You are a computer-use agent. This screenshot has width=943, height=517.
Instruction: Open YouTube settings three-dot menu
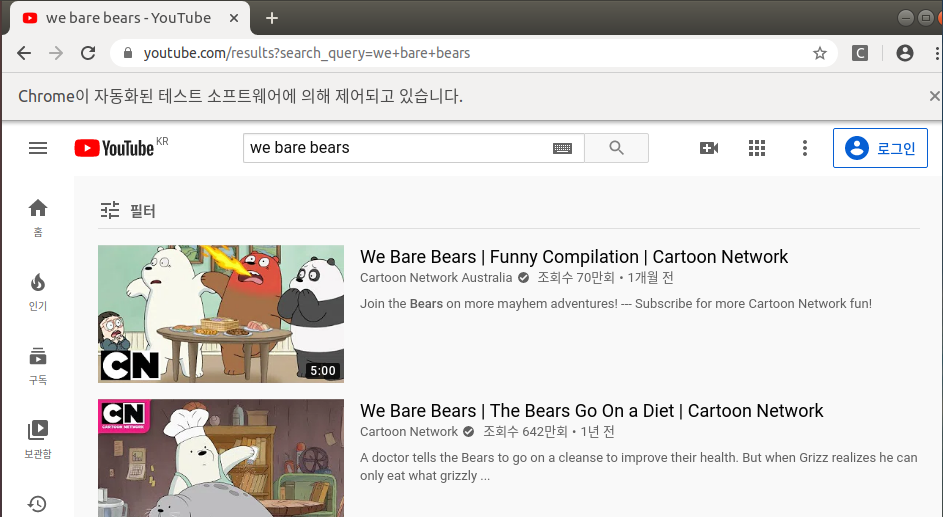point(805,148)
